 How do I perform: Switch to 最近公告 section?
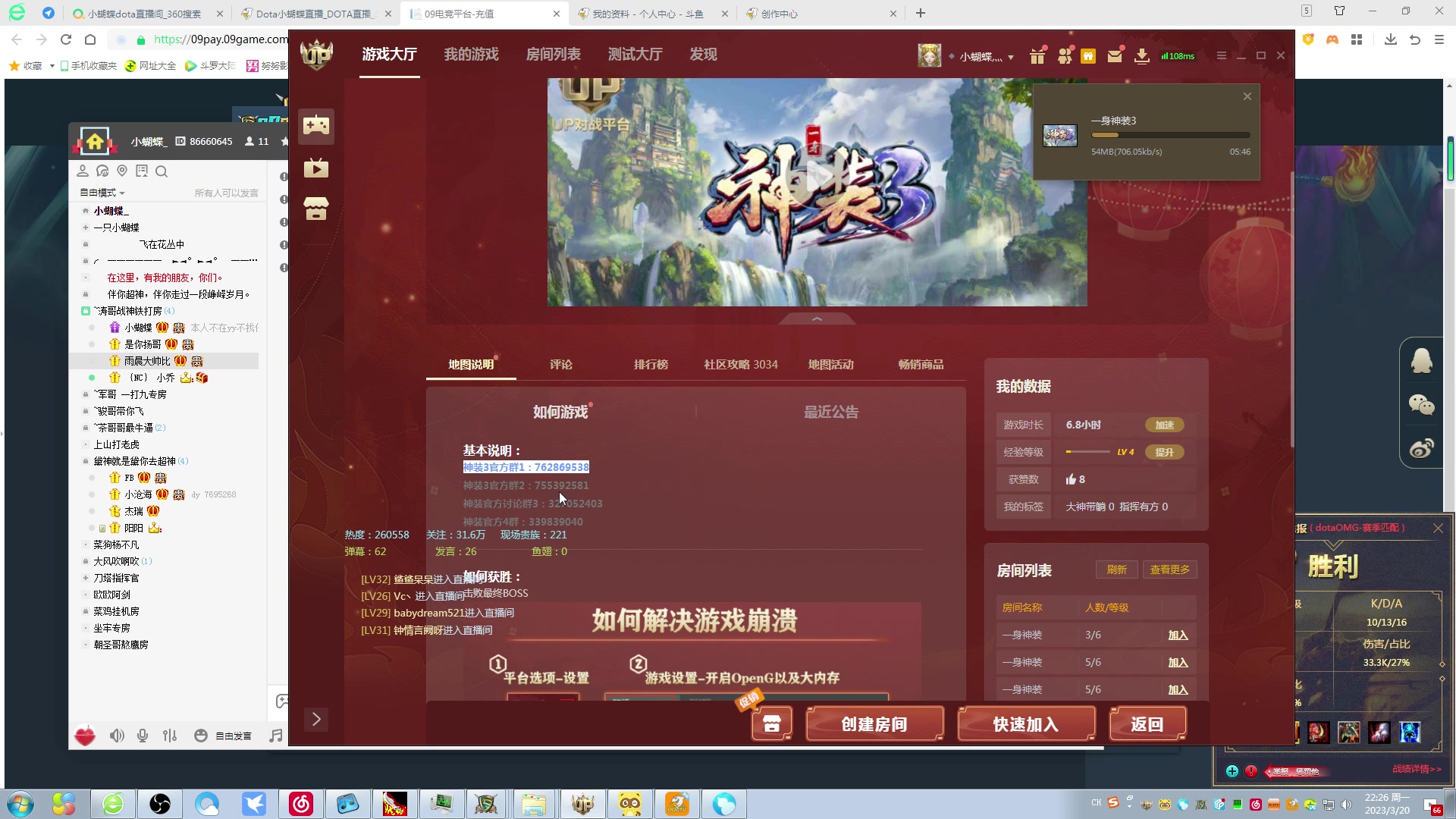(831, 412)
